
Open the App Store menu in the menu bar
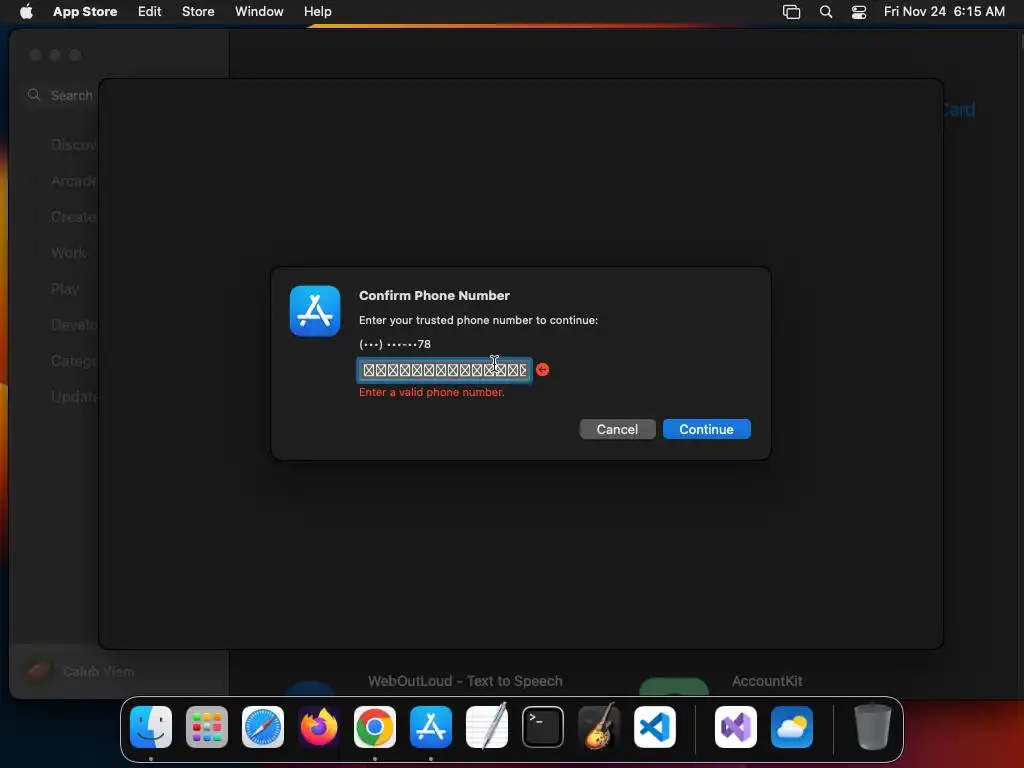tap(85, 11)
